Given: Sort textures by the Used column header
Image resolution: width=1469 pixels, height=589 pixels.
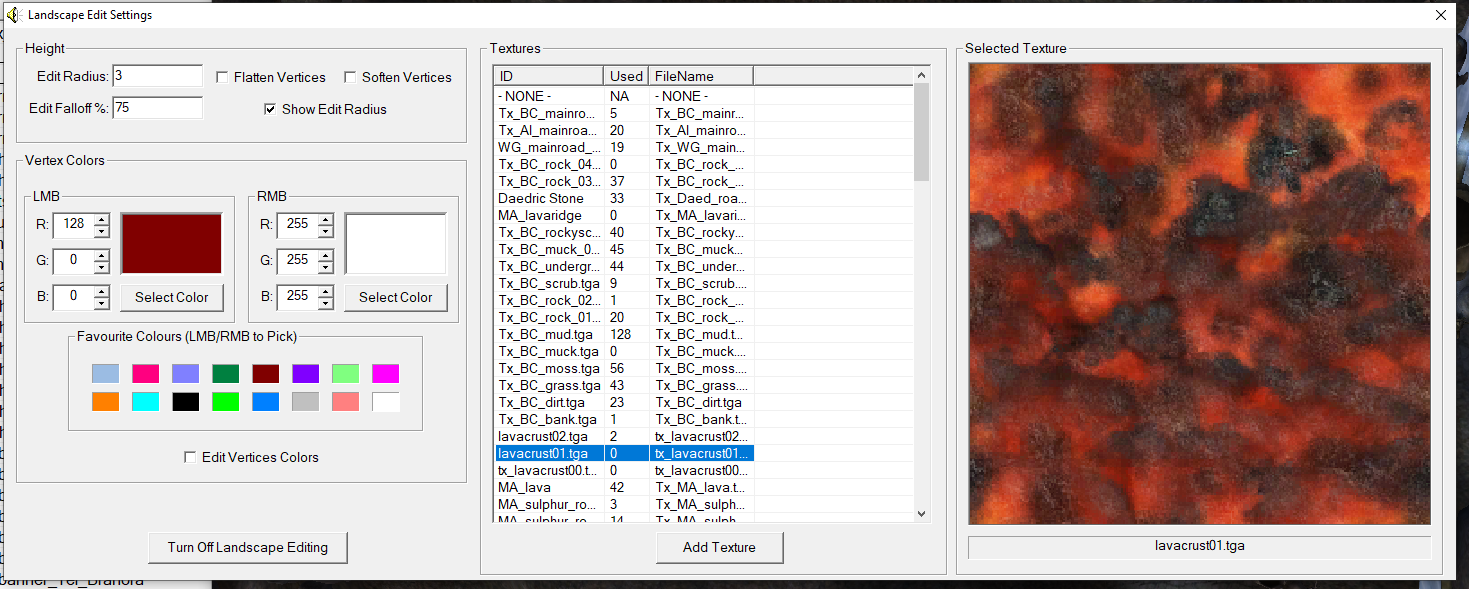Looking at the screenshot, I should point(626,76).
